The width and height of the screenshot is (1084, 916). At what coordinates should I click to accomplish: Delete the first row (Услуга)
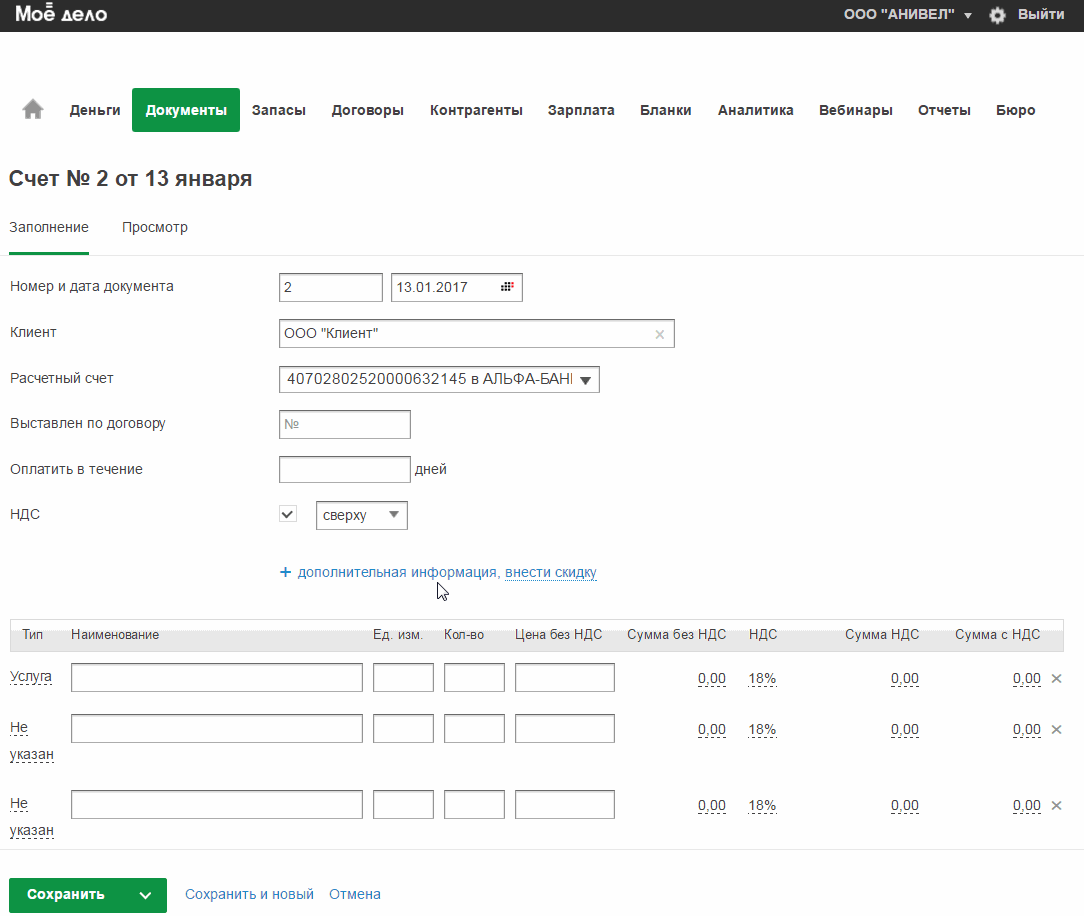click(x=1056, y=678)
